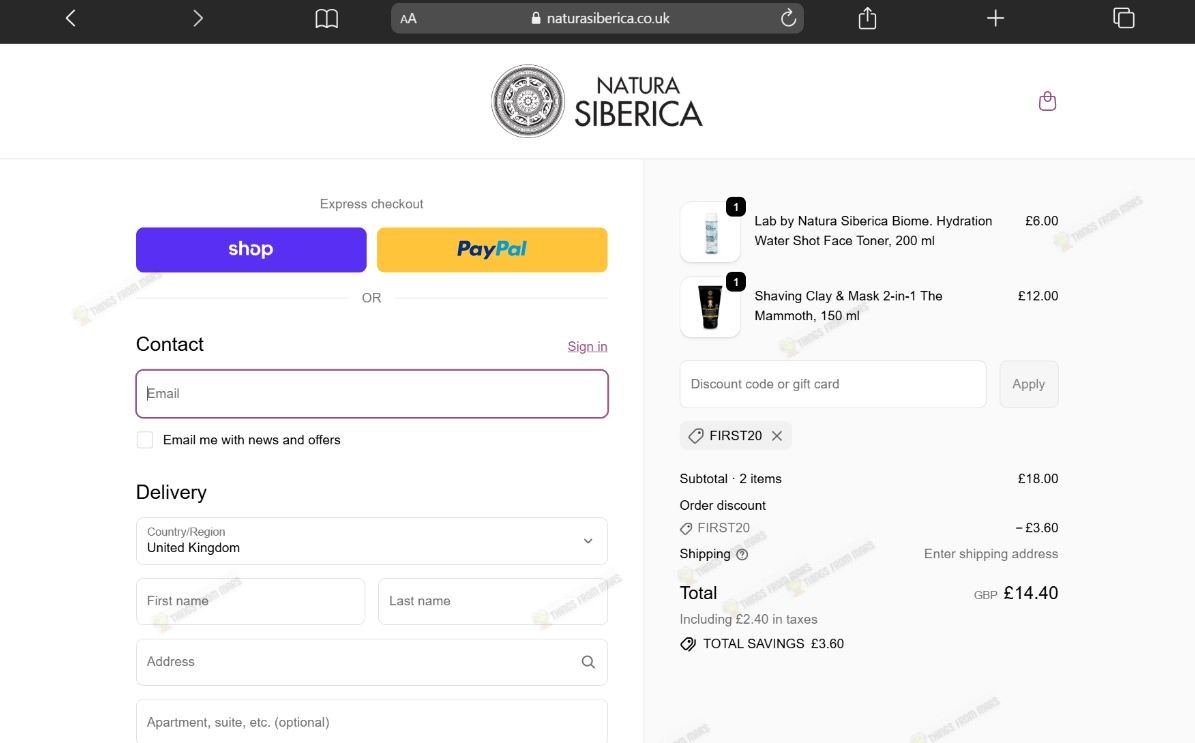The image size is (1195, 743).
Task: Click the Apply discount button
Action: (1028, 384)
